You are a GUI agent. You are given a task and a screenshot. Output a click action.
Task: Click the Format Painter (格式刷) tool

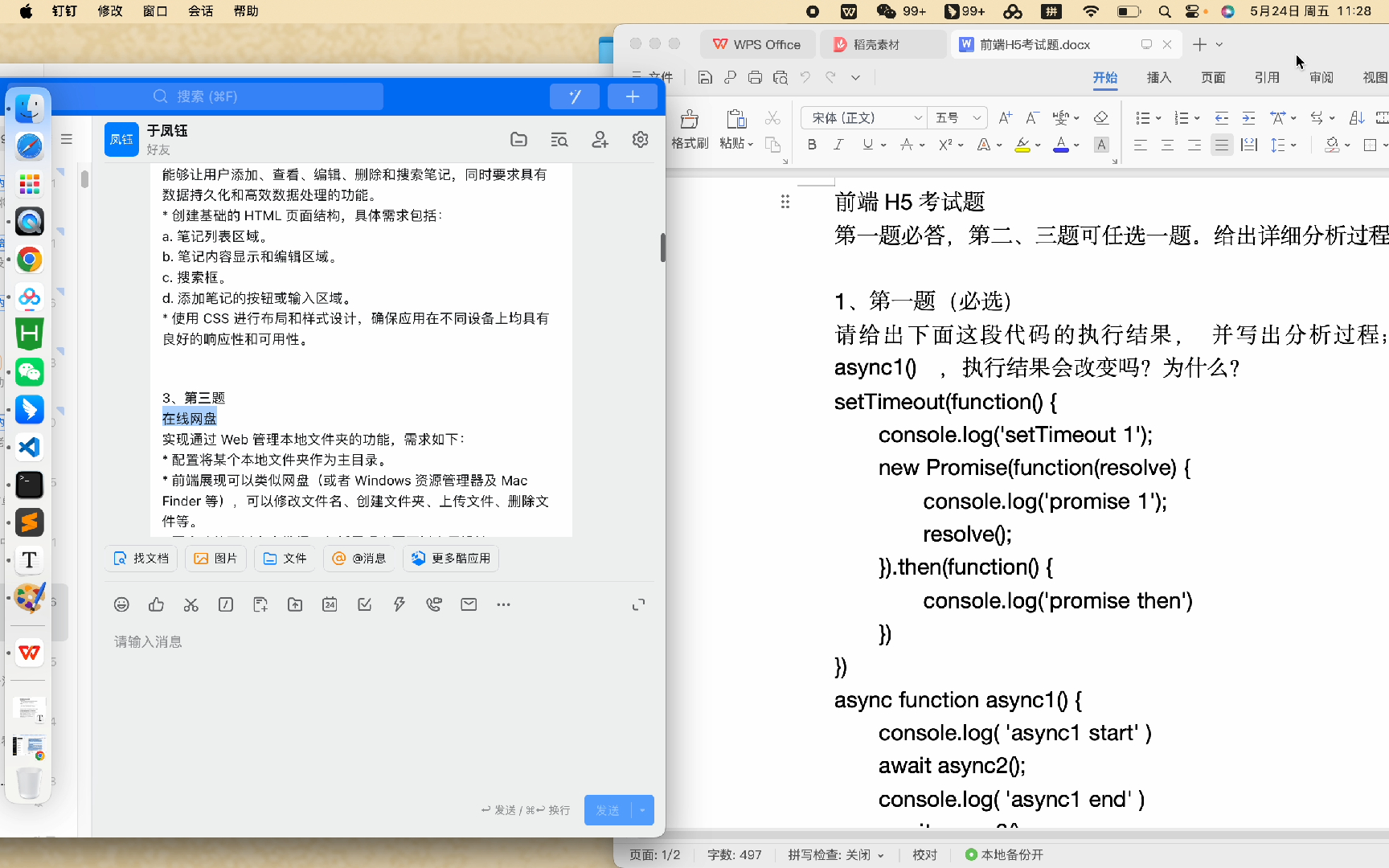pos(690,129)
